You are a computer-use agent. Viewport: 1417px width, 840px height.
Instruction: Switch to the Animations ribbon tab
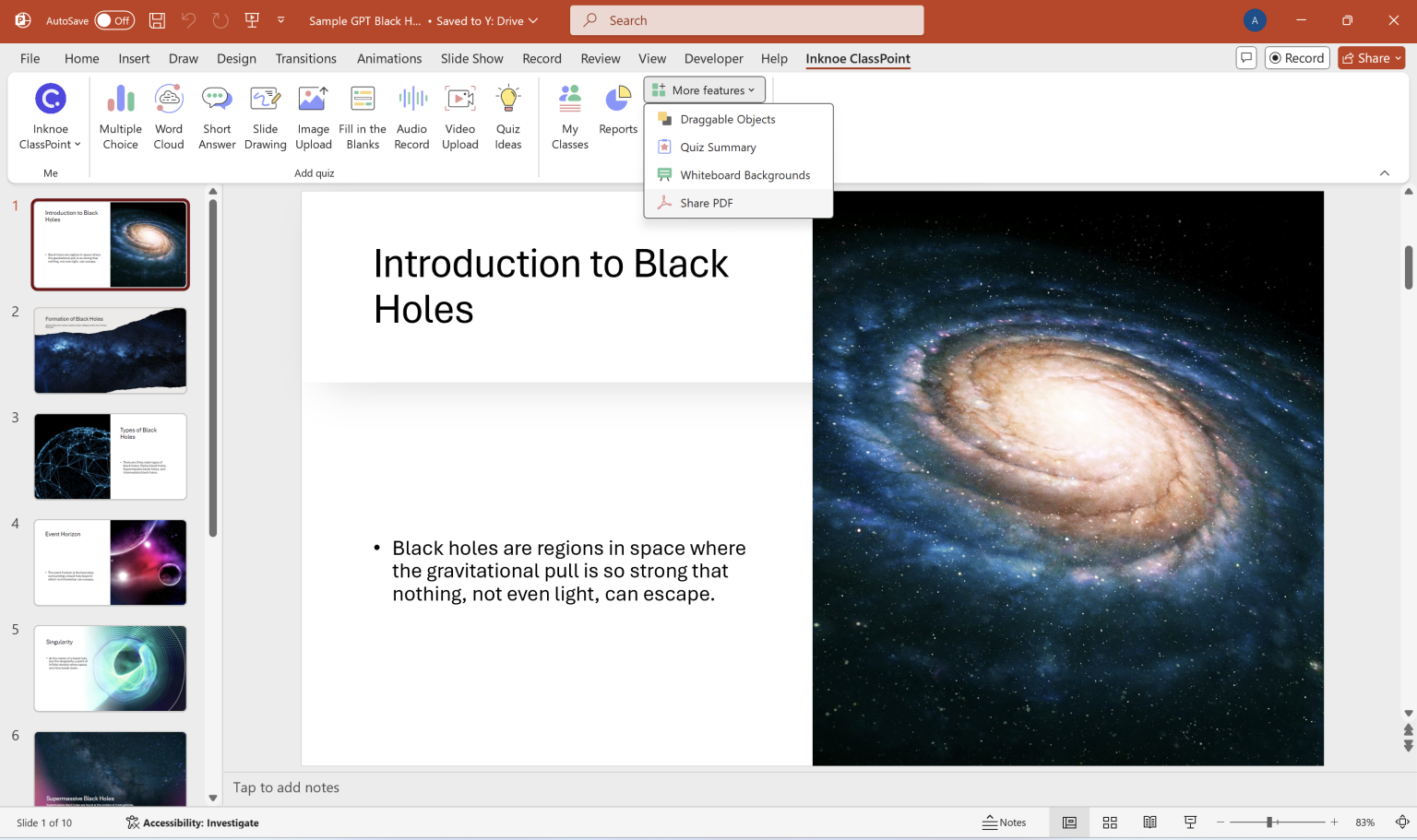point(388,58)
